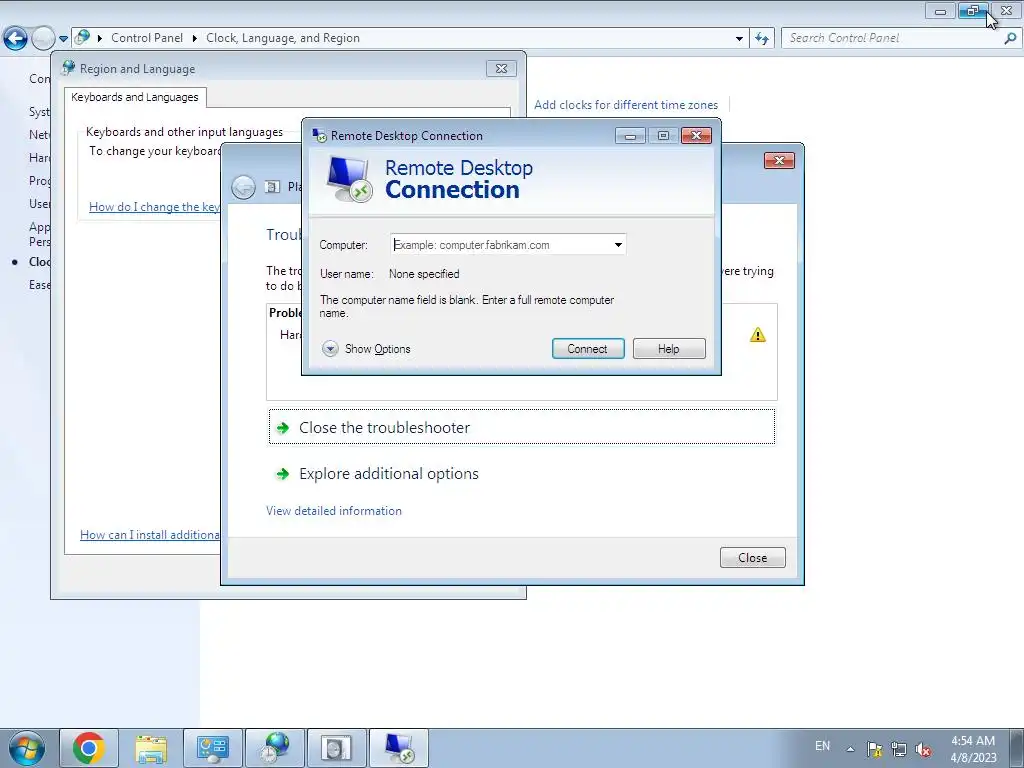Screen dimensions: 1024x768
Task: Minimize the Remote Desktop Connection window
Action: click(630, 136)
